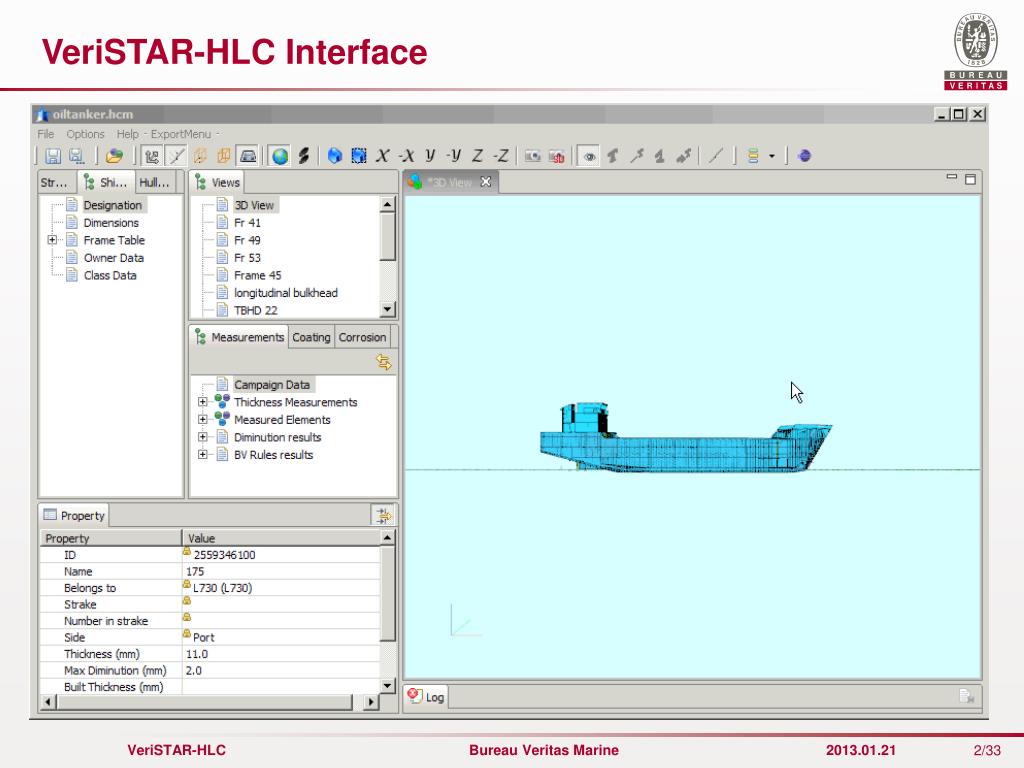Click the Save floppy disk toolbar icon
This screenshot has height=768, width=1024.
[x=53, y=156]
